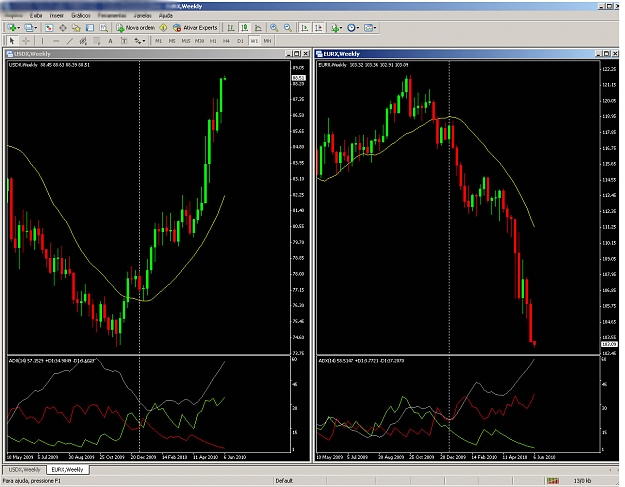Open the Periods clock dropdown
The width and height of the screenshot is (625, 487).
353,27
